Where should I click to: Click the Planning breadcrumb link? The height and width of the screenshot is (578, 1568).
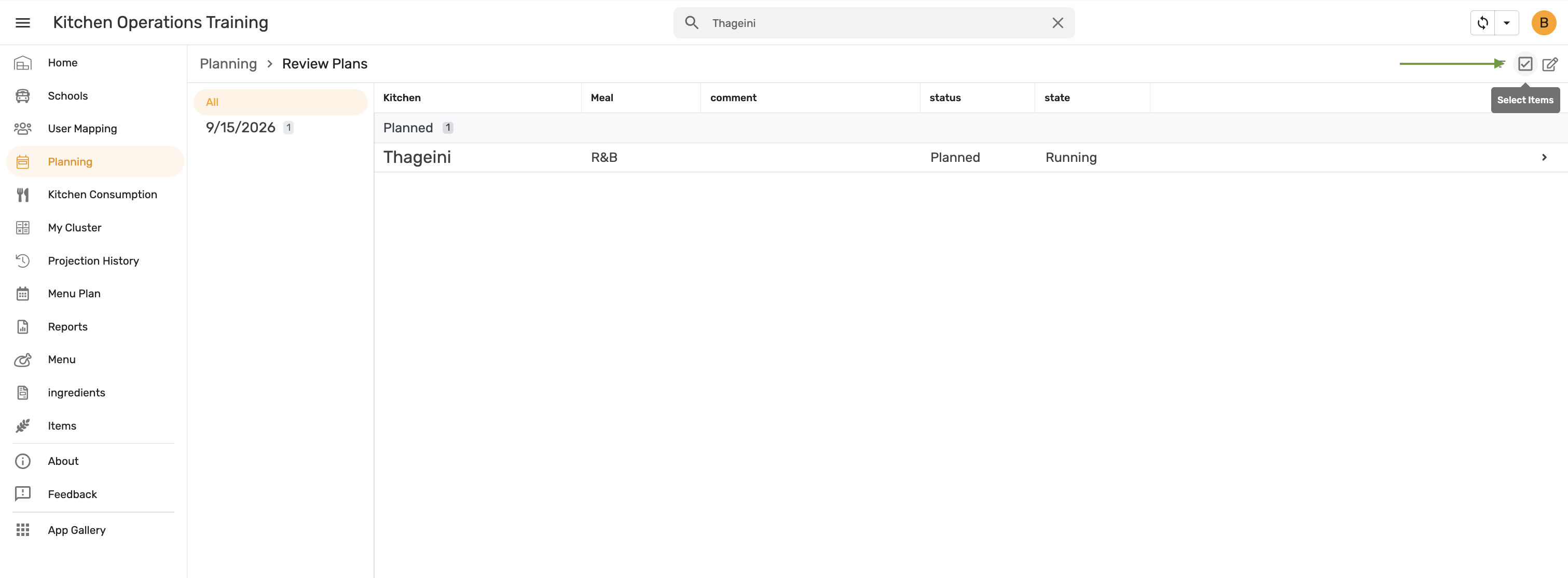228,64
